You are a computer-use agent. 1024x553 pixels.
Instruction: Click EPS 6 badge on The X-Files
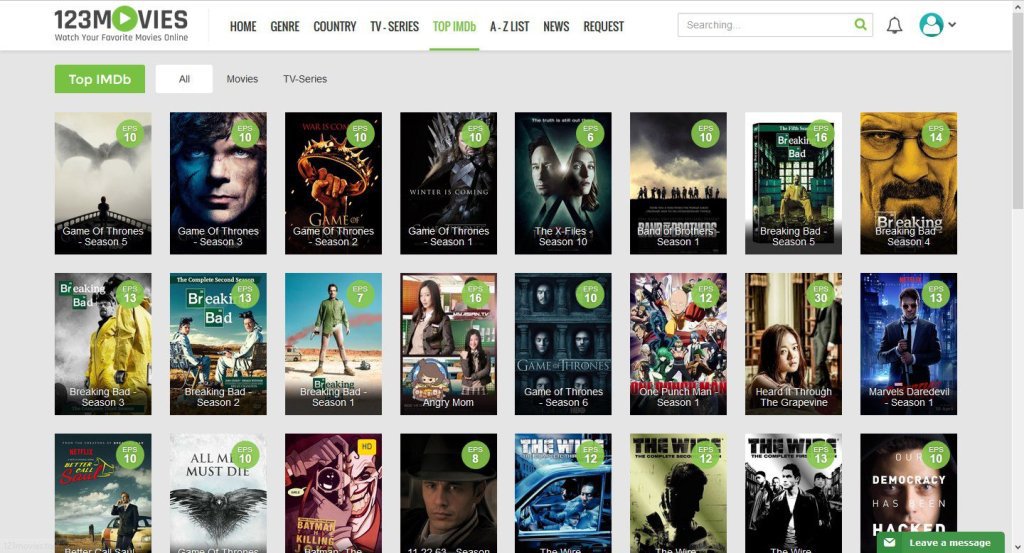590,133
